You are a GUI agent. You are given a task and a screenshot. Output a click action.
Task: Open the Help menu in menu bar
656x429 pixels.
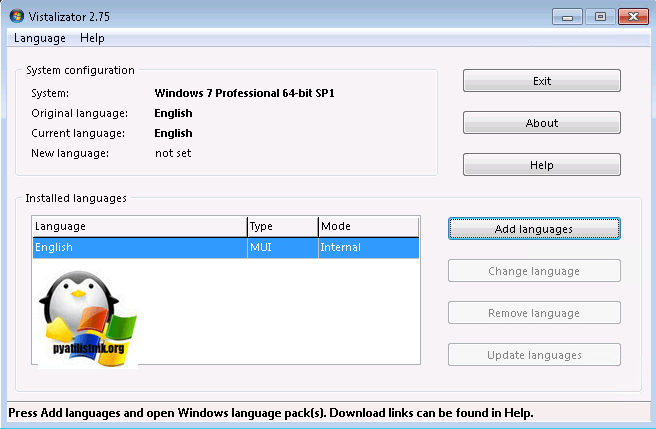coord(92,38)
